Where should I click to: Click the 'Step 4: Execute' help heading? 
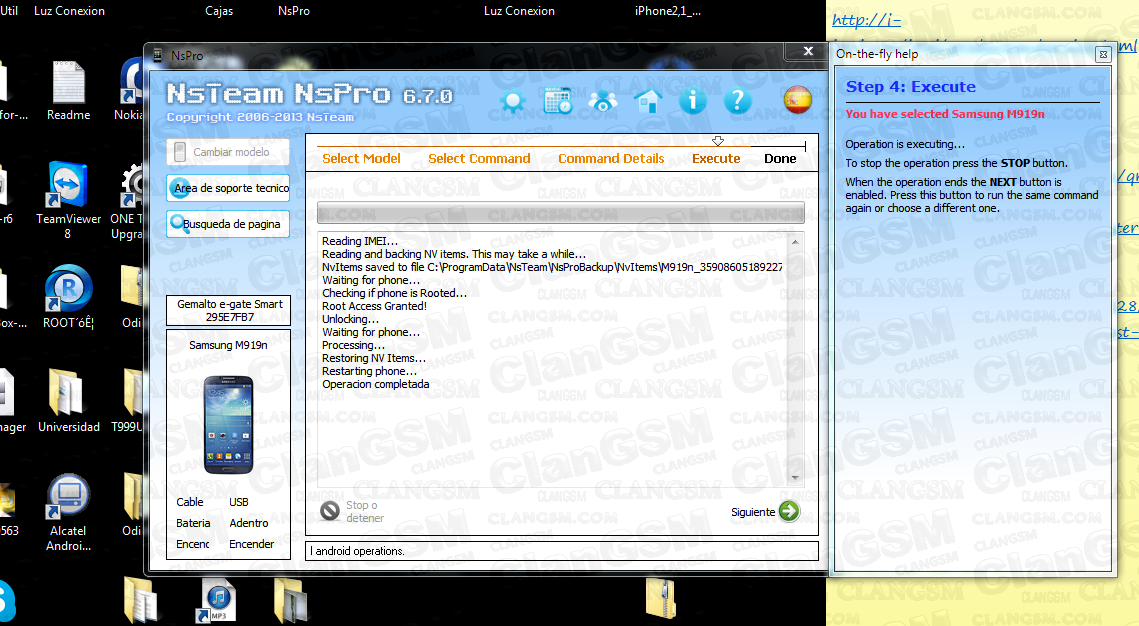point(910,86)
